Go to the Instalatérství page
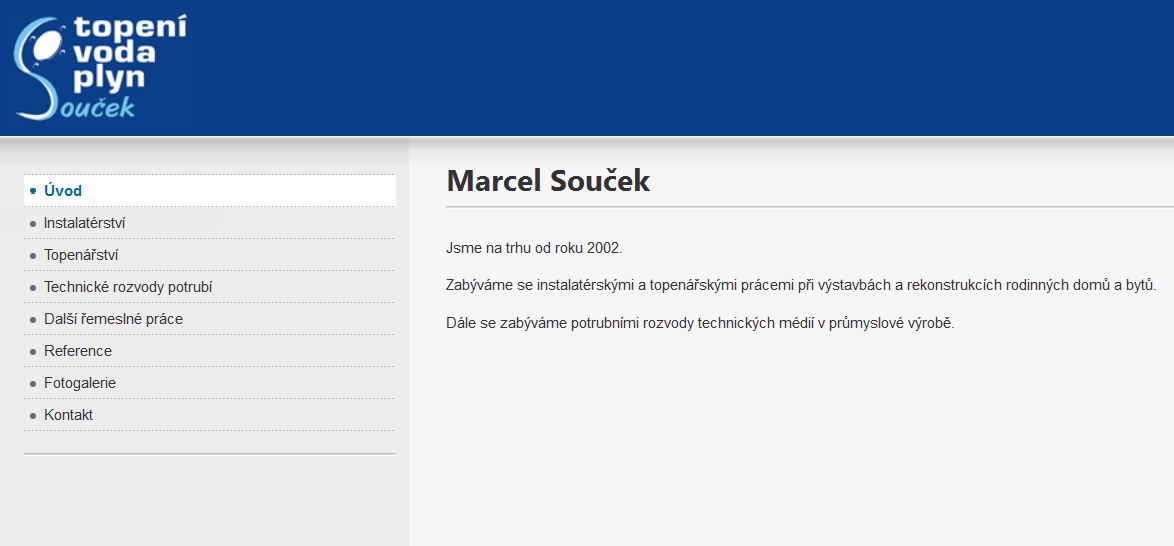Screen dimensions: 1174x546 tap(210, 223)
